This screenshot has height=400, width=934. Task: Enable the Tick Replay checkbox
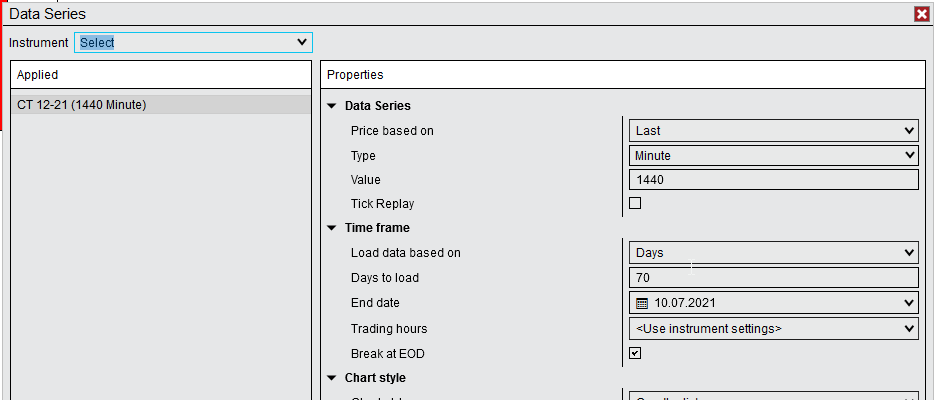pyautogui.click(x=635, y=203)
